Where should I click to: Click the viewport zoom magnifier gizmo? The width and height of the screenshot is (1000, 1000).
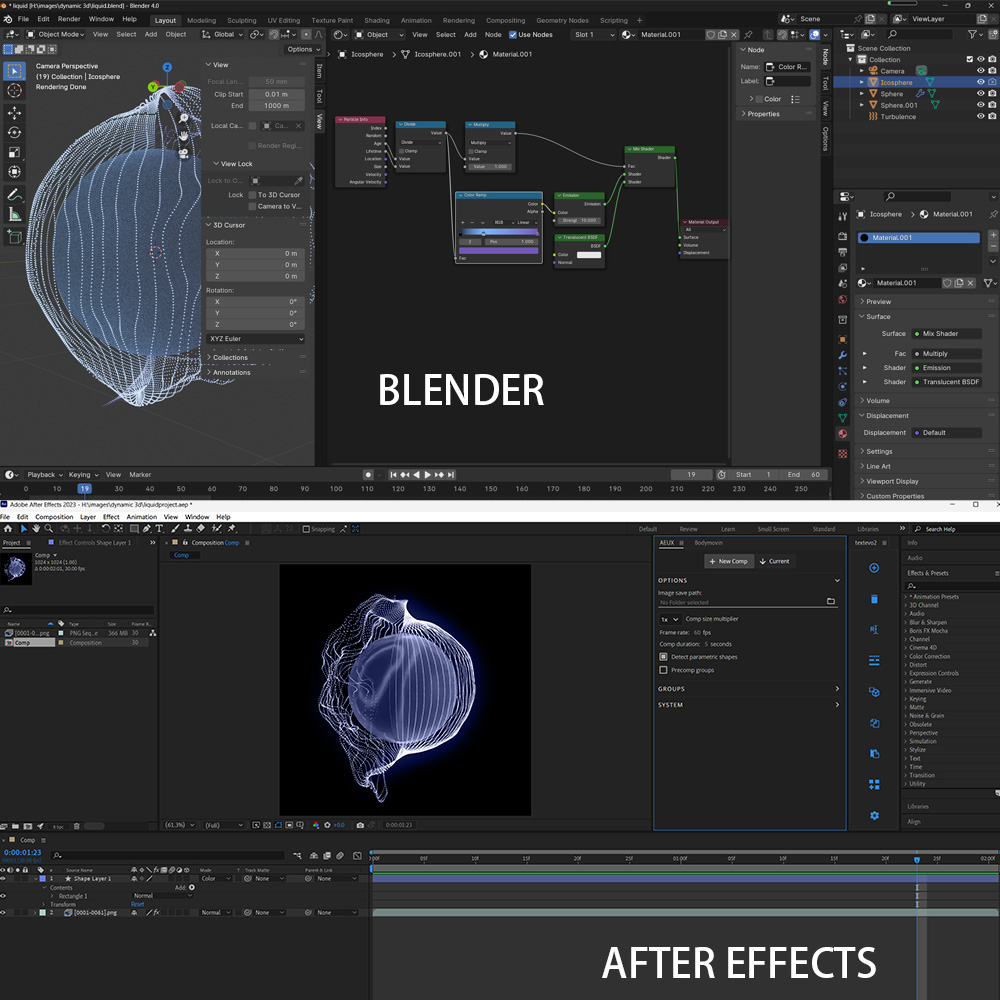click(x=184, y=119)
